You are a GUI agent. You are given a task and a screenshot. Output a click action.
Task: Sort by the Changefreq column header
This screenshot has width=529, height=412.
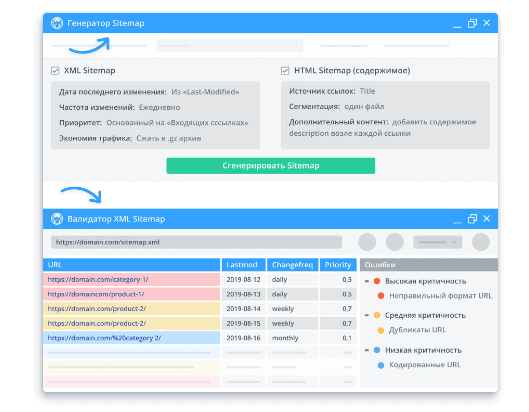point(293,265)
